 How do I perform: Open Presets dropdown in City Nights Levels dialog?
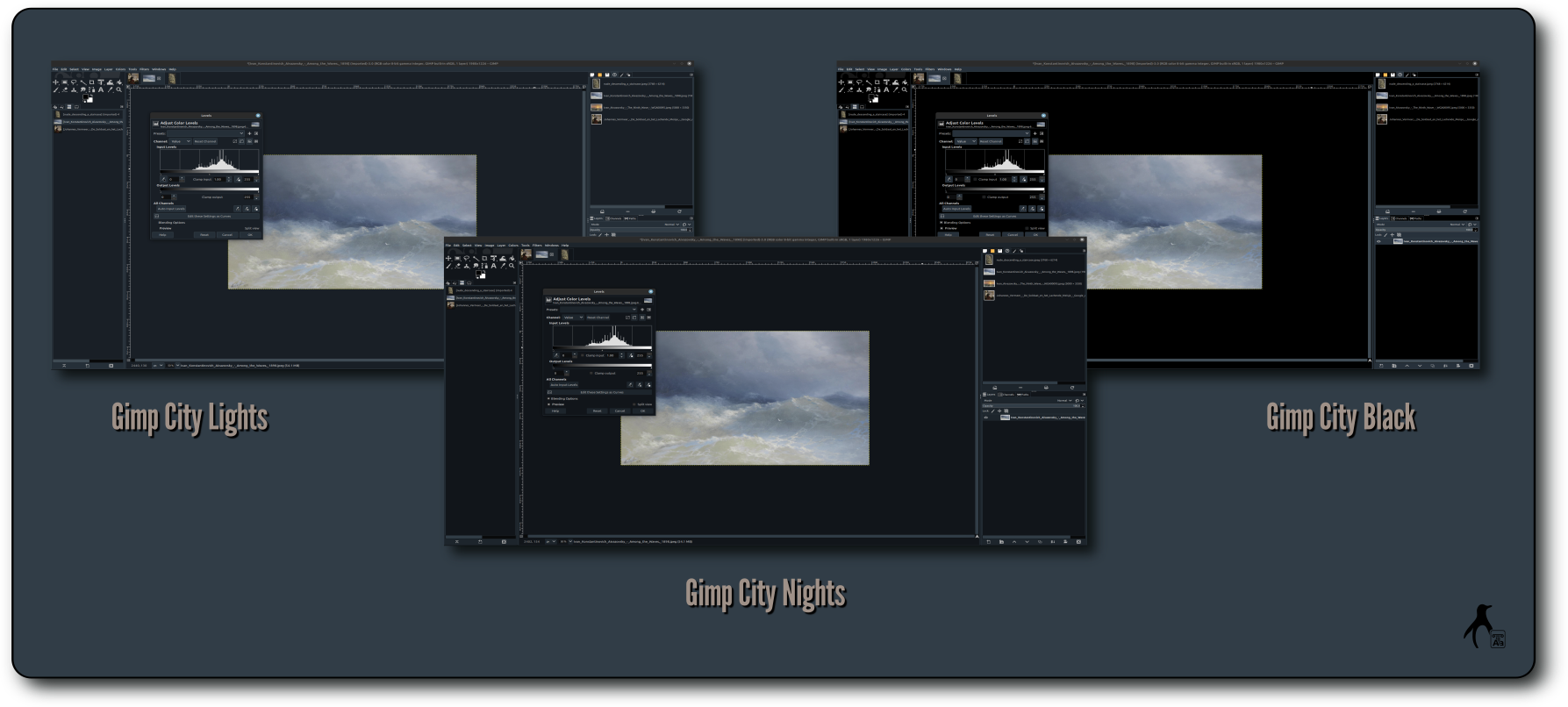pyautogui.click(x=598, y=310)
